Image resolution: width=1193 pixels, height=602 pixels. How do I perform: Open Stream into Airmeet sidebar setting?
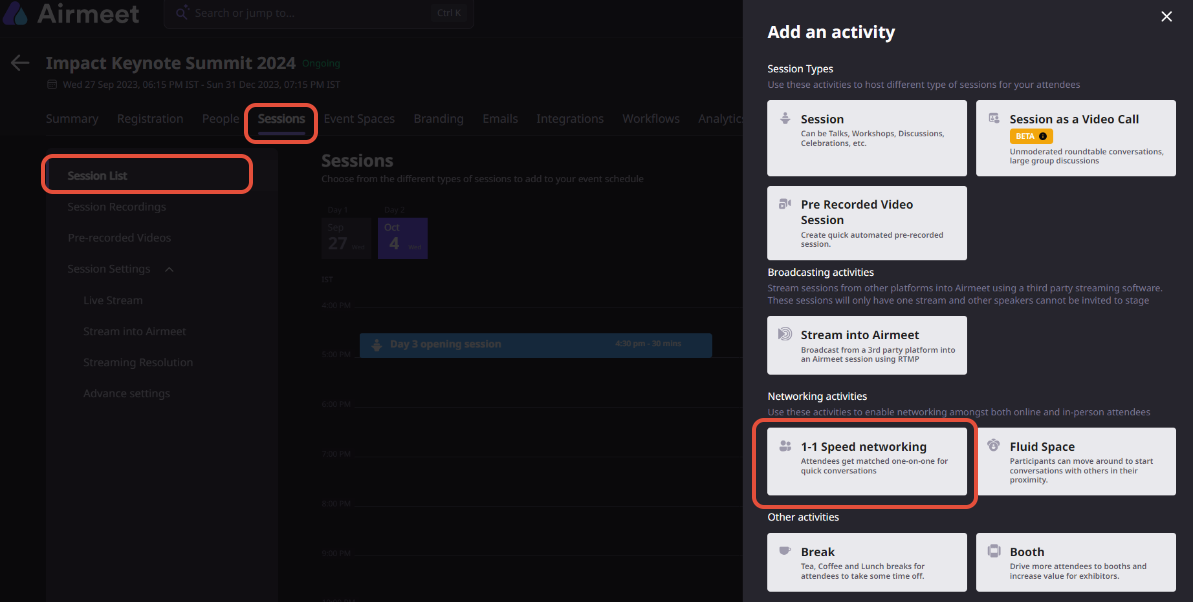tap(135, 332)
